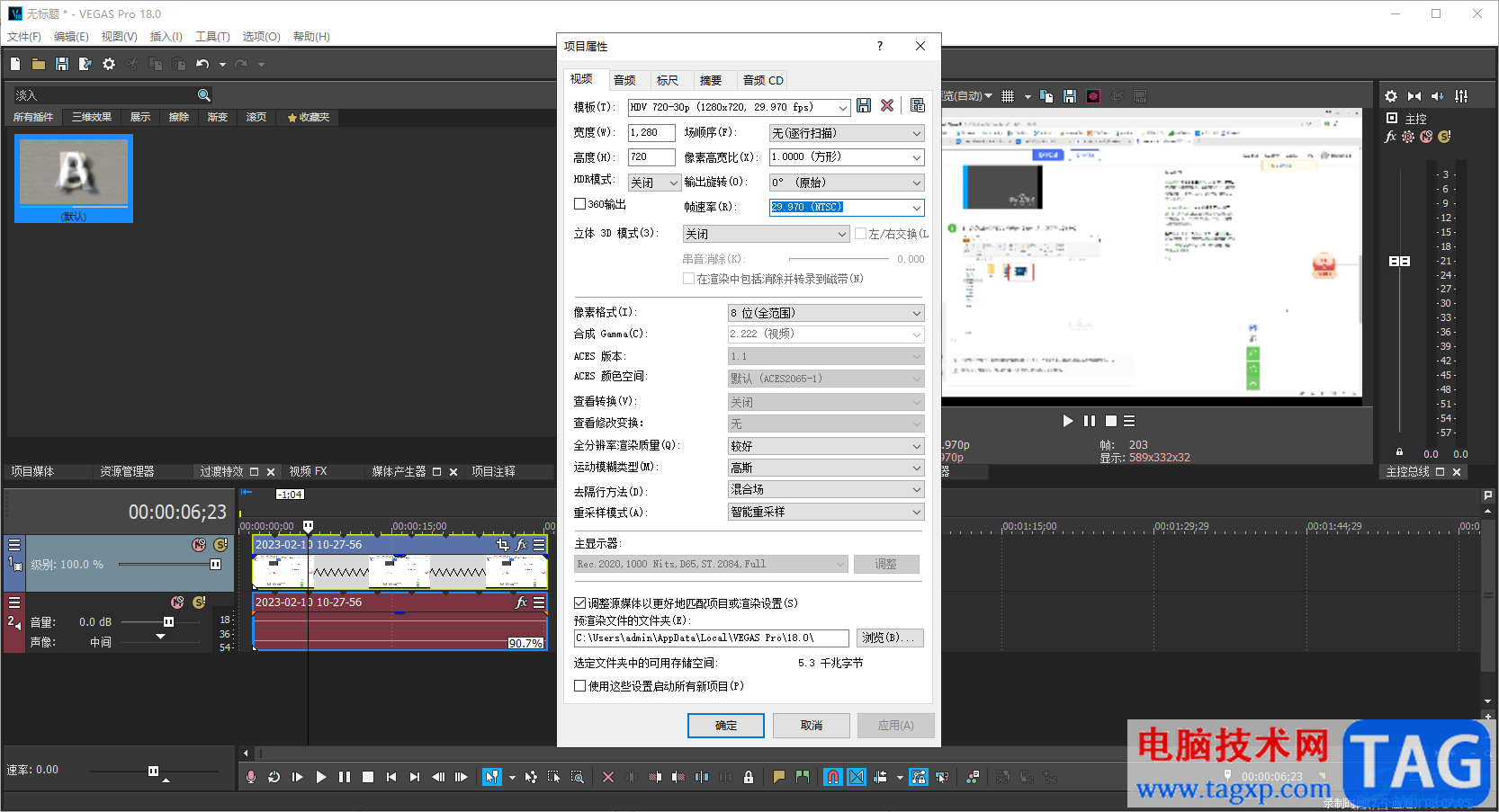1499x812 pixels.
Task: Click the lock event icon in bottom toolbar
Action: (749, 777)
